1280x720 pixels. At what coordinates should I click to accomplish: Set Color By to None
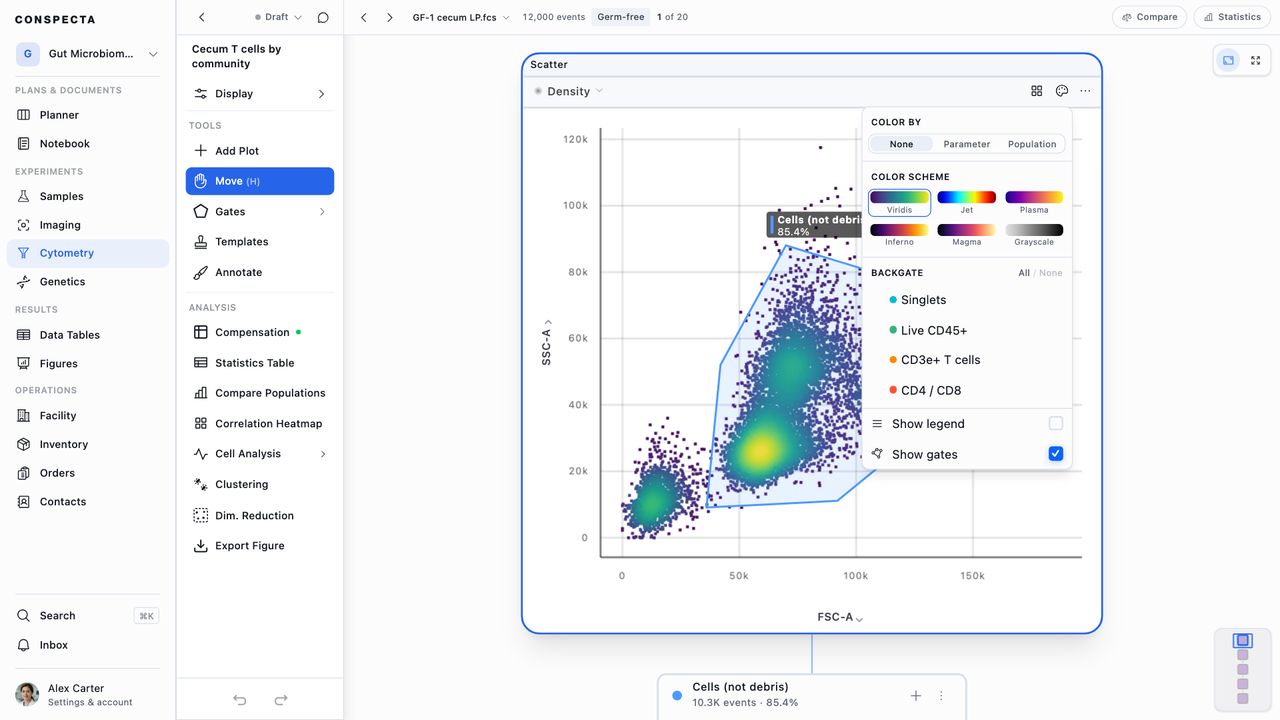click(x=901, y=144)
